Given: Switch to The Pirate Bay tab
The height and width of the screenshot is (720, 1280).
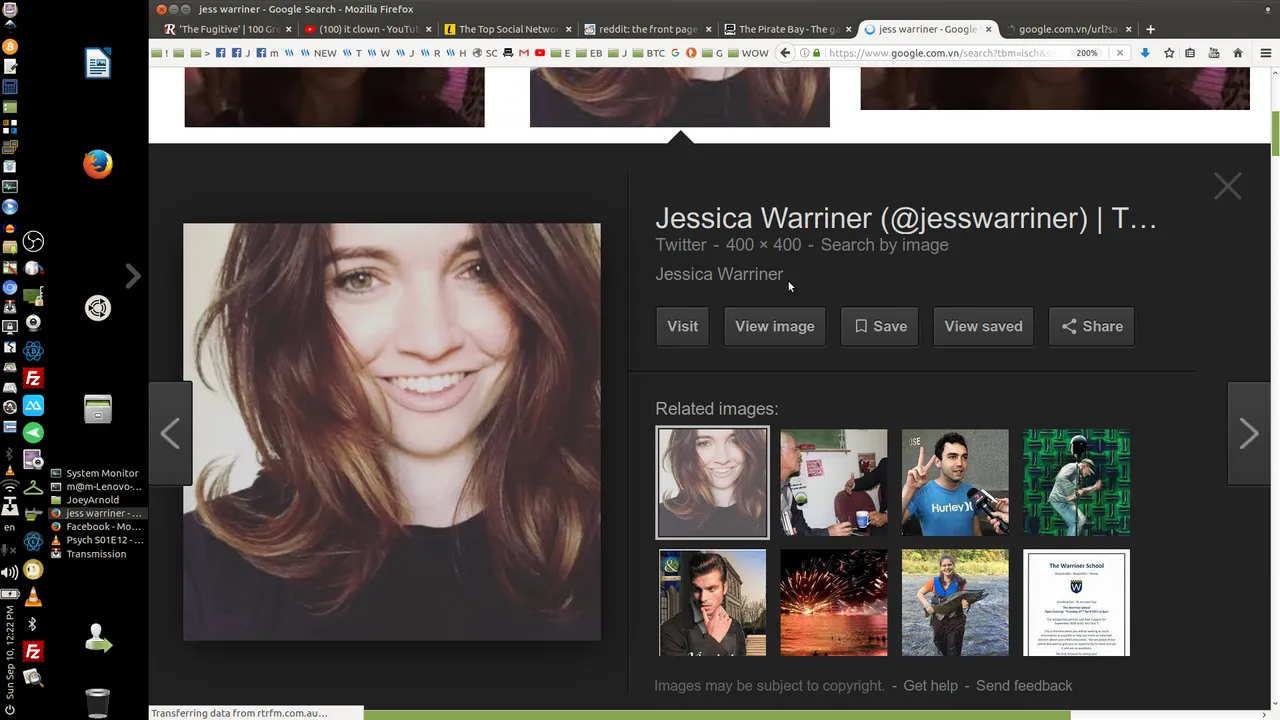Looking at the screenshot, I should pos(787,29).
